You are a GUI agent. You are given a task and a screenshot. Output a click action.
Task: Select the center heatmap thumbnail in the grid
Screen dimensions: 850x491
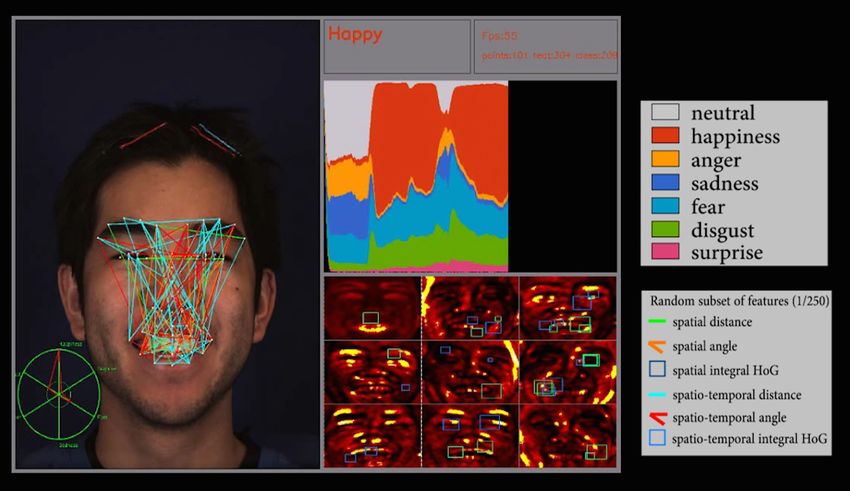[x=470, y=371]
